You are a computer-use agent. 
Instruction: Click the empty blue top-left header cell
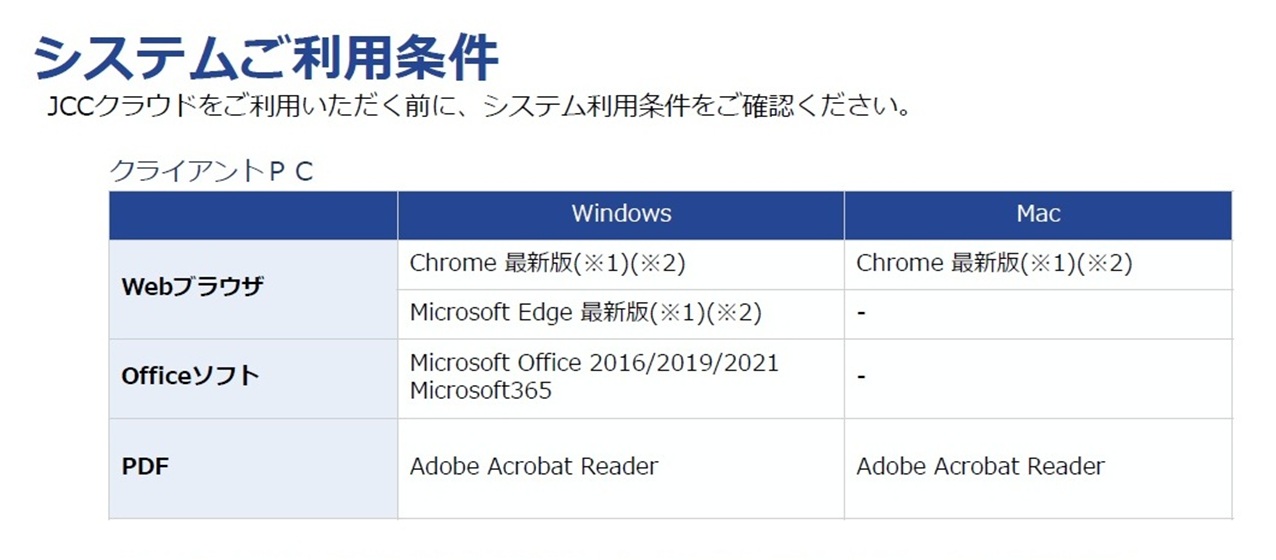coord(253,215)
